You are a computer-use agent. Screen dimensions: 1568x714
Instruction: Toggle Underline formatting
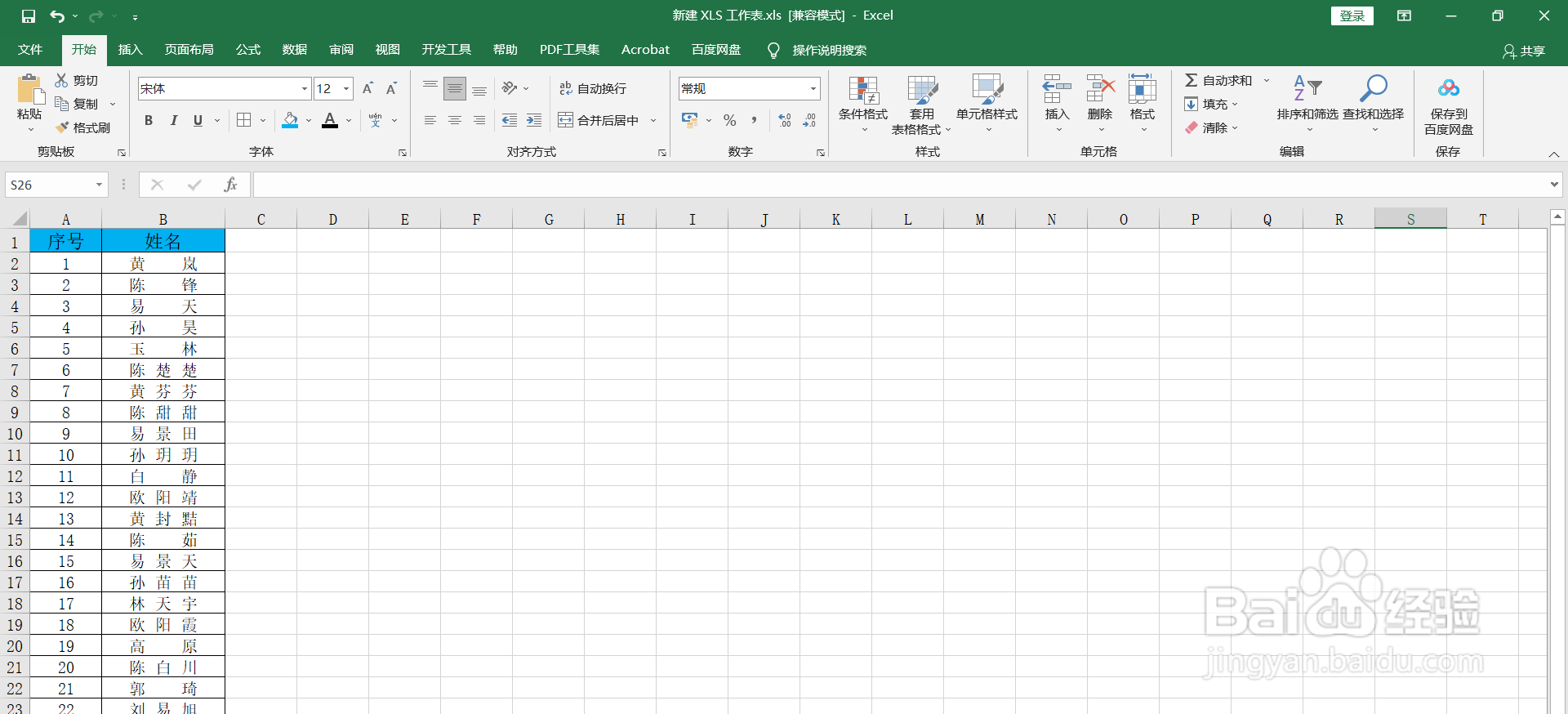click(x=198, y=120)
